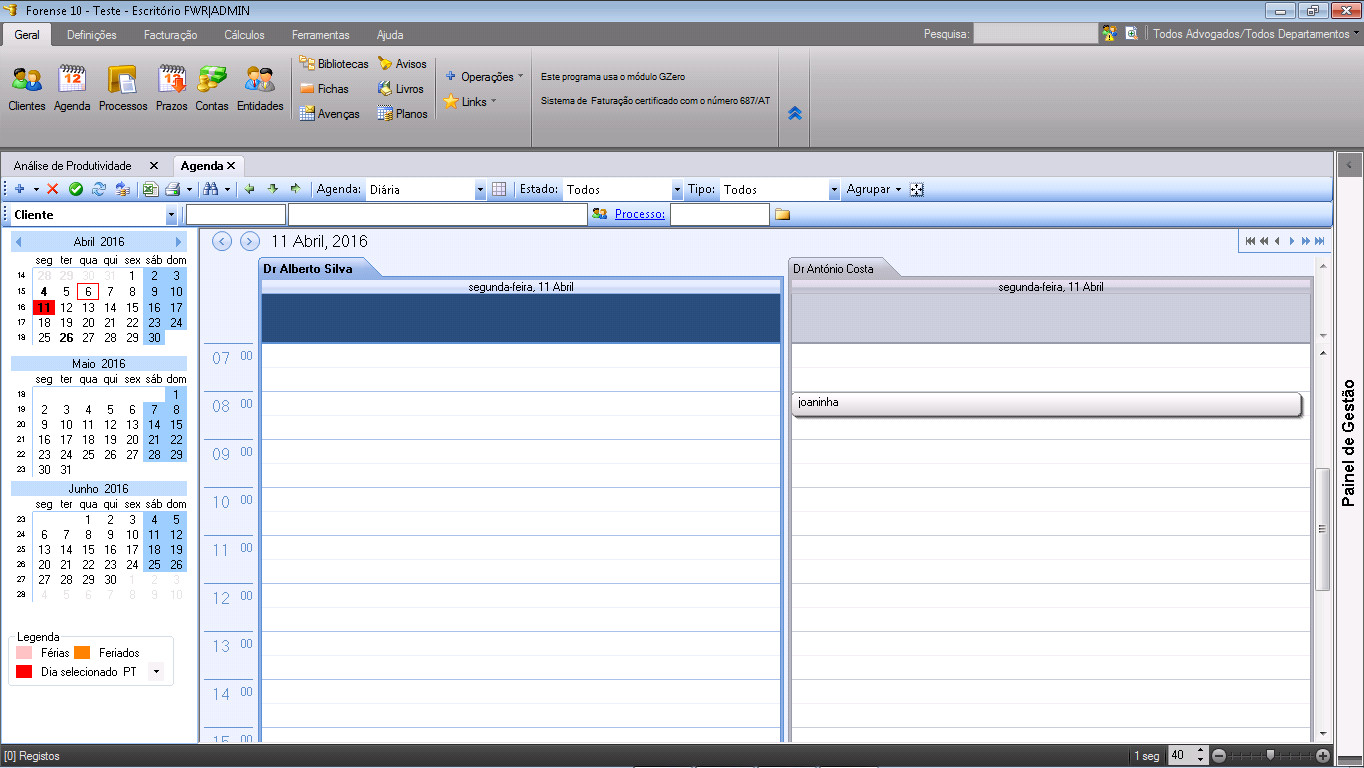Open Bibliotecas from the ribbon
The height and width of the screenshot is (768, 1364).
pos(334,64)
